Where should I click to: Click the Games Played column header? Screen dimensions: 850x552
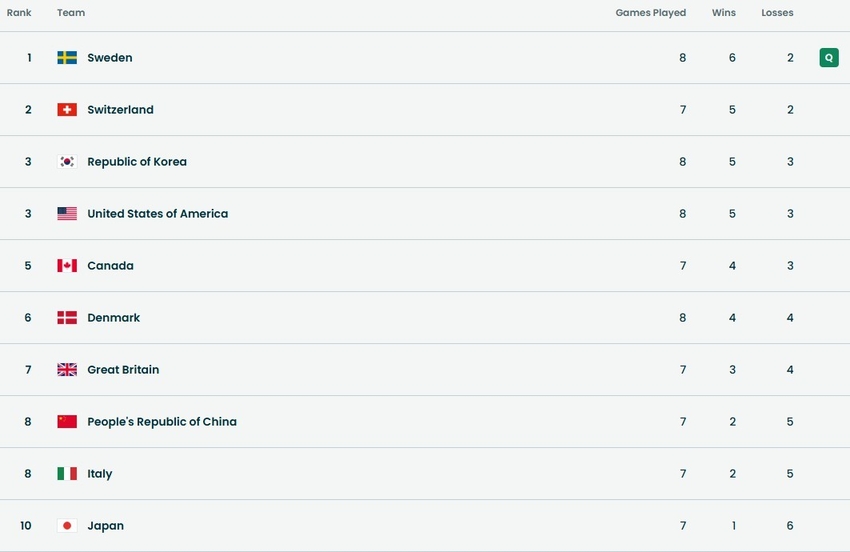pyautogui.click(x=650, y=13)
